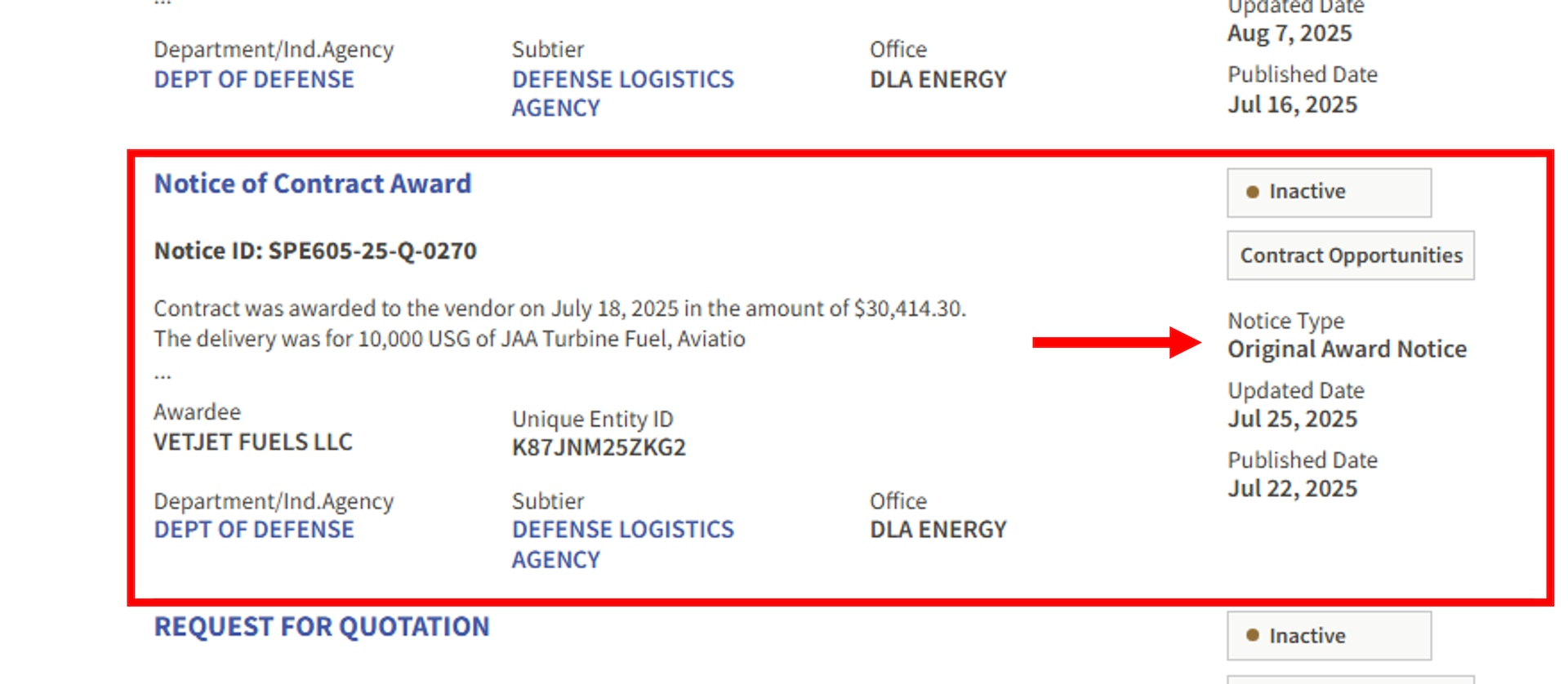Click the Unique Entity ID K87JNM25ZKG2

point(599,447)
